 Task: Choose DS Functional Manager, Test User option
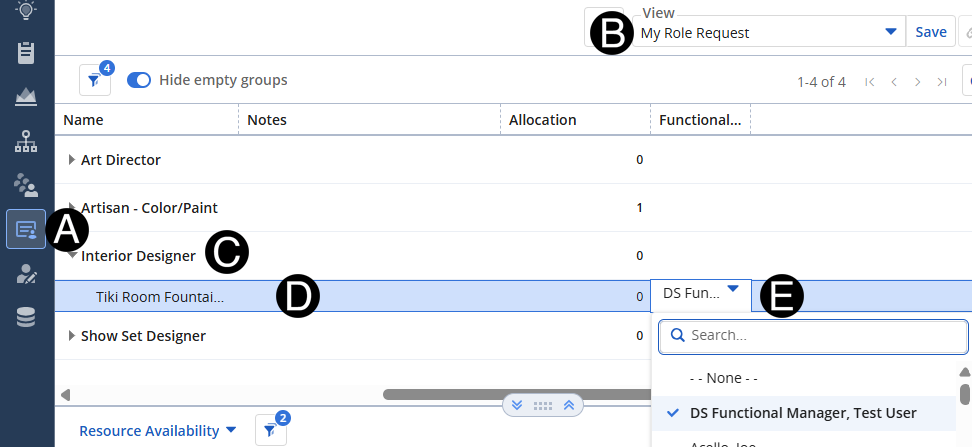tap(803, 412)
